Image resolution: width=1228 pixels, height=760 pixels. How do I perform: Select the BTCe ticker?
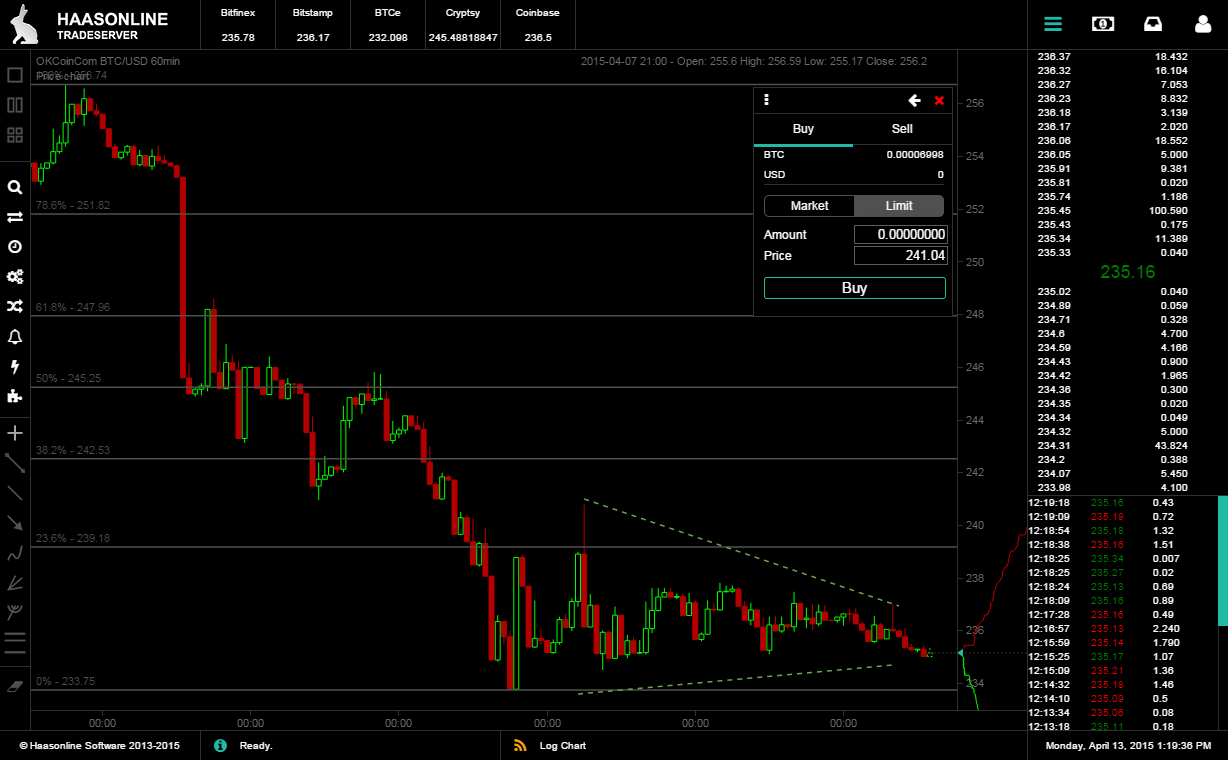388,24
